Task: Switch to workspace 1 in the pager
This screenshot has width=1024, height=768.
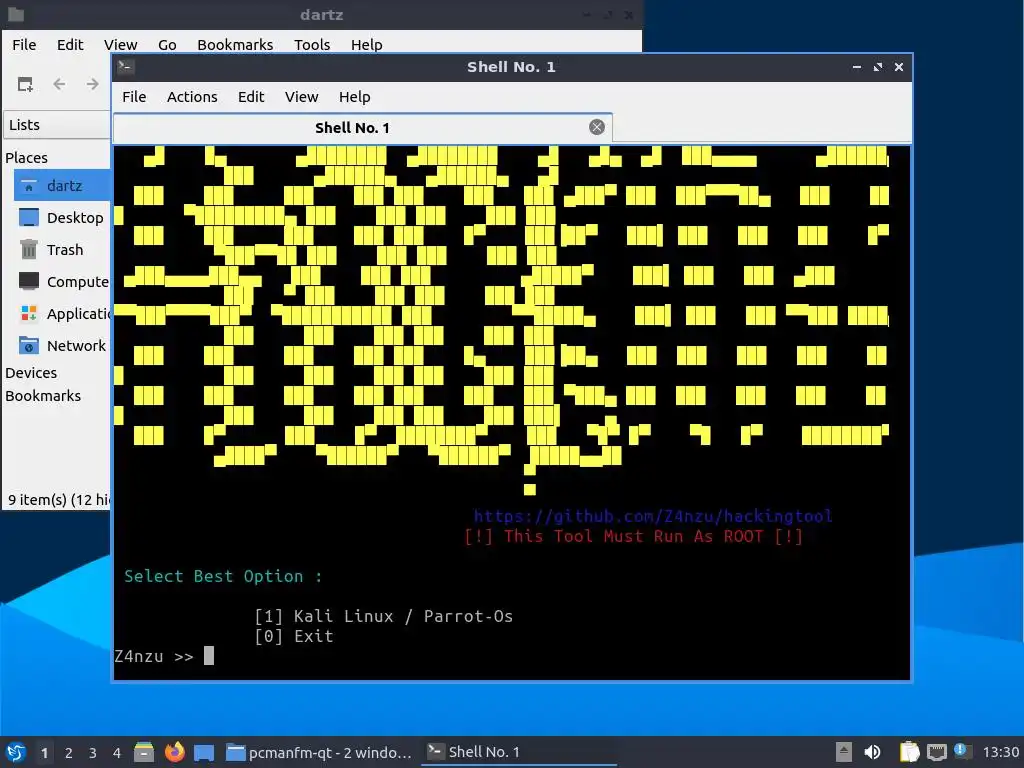Action: 44,753
